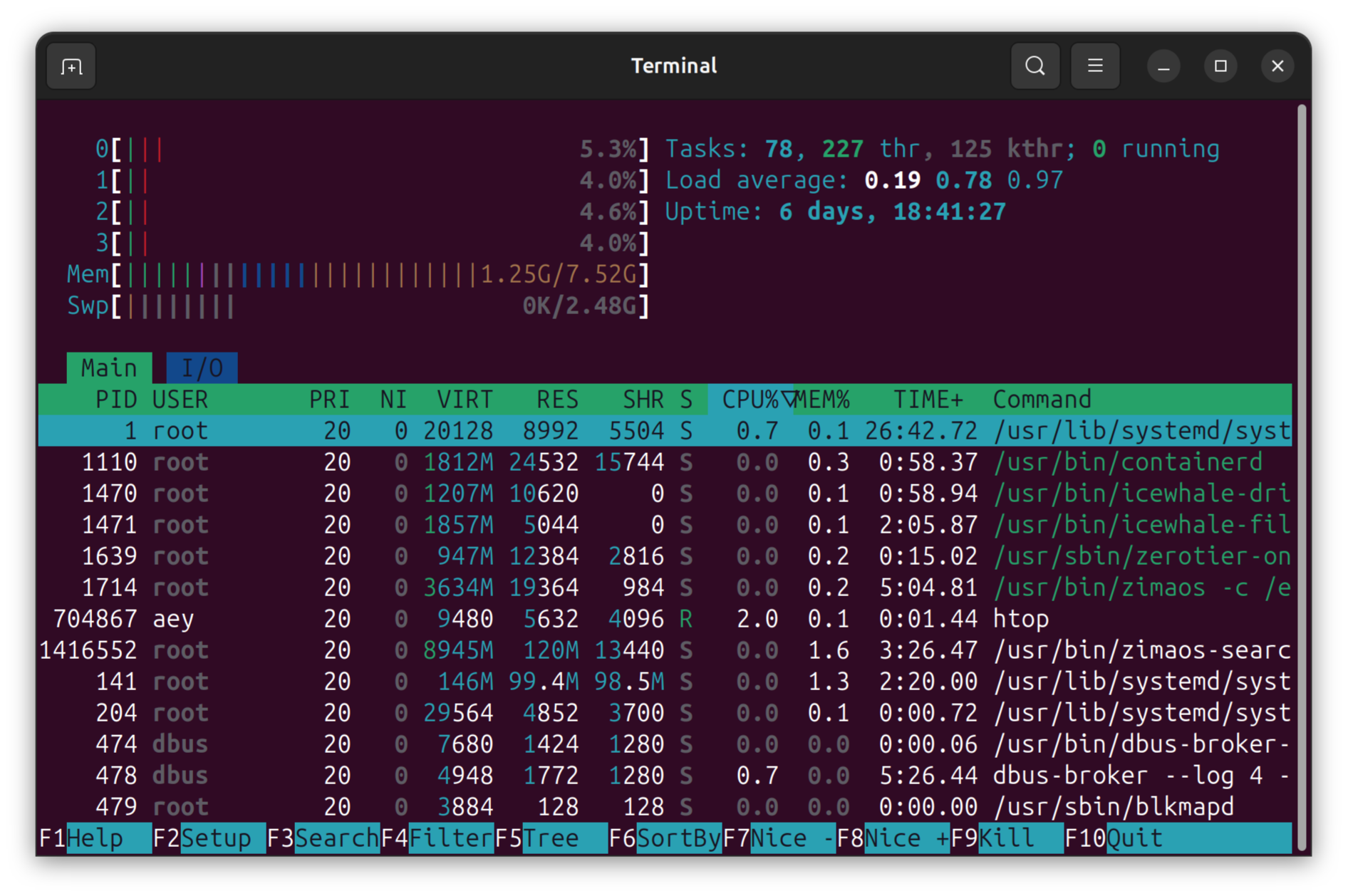Maximize the Terminal window

pyautogui.click(x=1220, y=66)
